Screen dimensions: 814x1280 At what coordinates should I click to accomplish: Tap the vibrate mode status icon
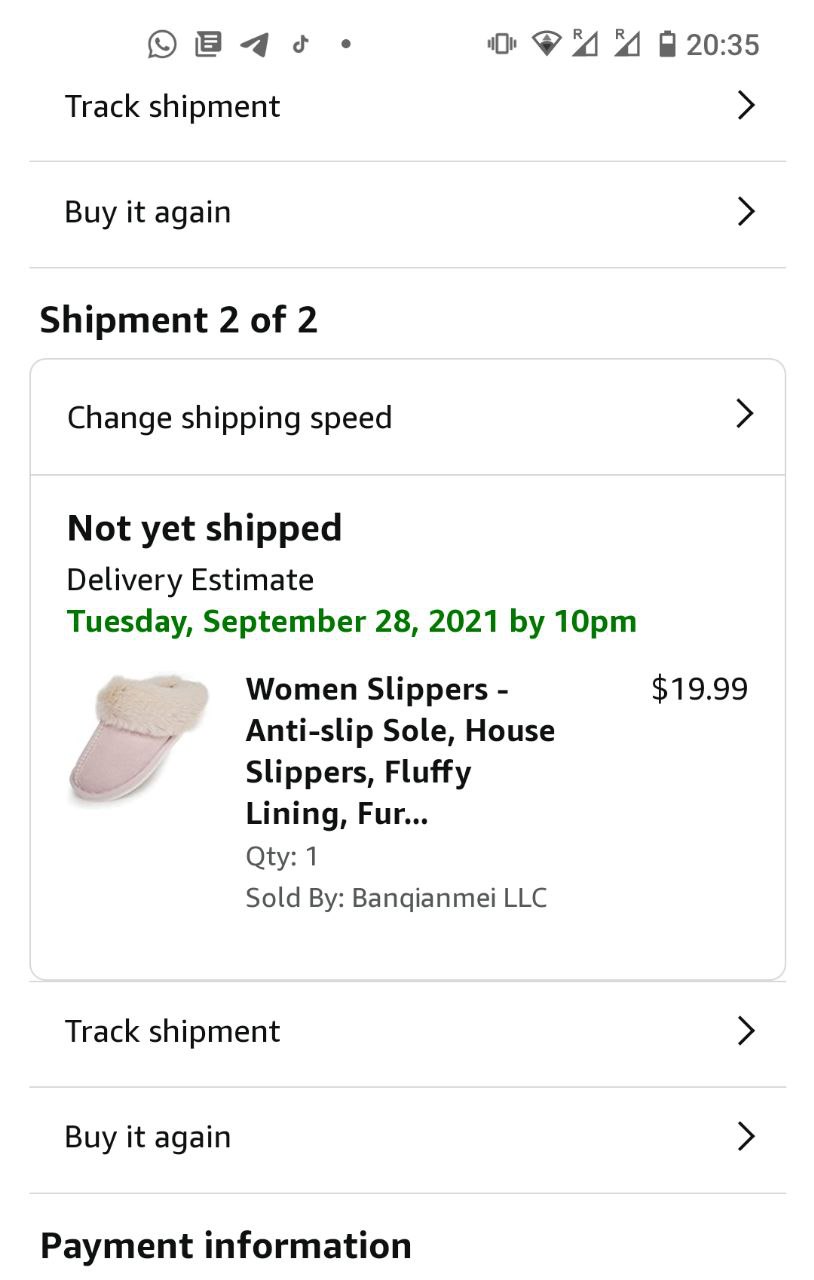[501, 44]
